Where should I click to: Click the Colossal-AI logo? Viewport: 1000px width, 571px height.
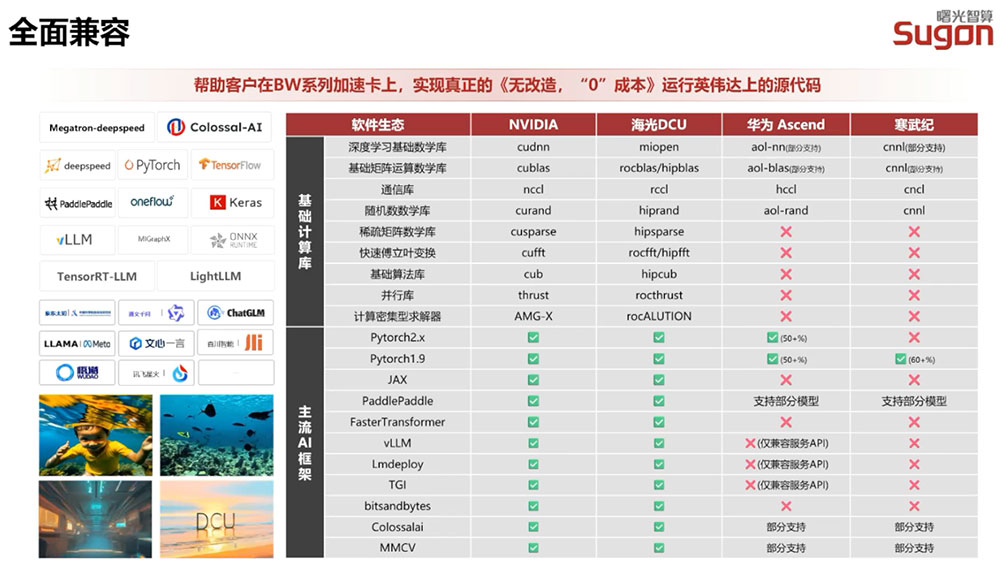pyautogui.click(x=215, y=127)
